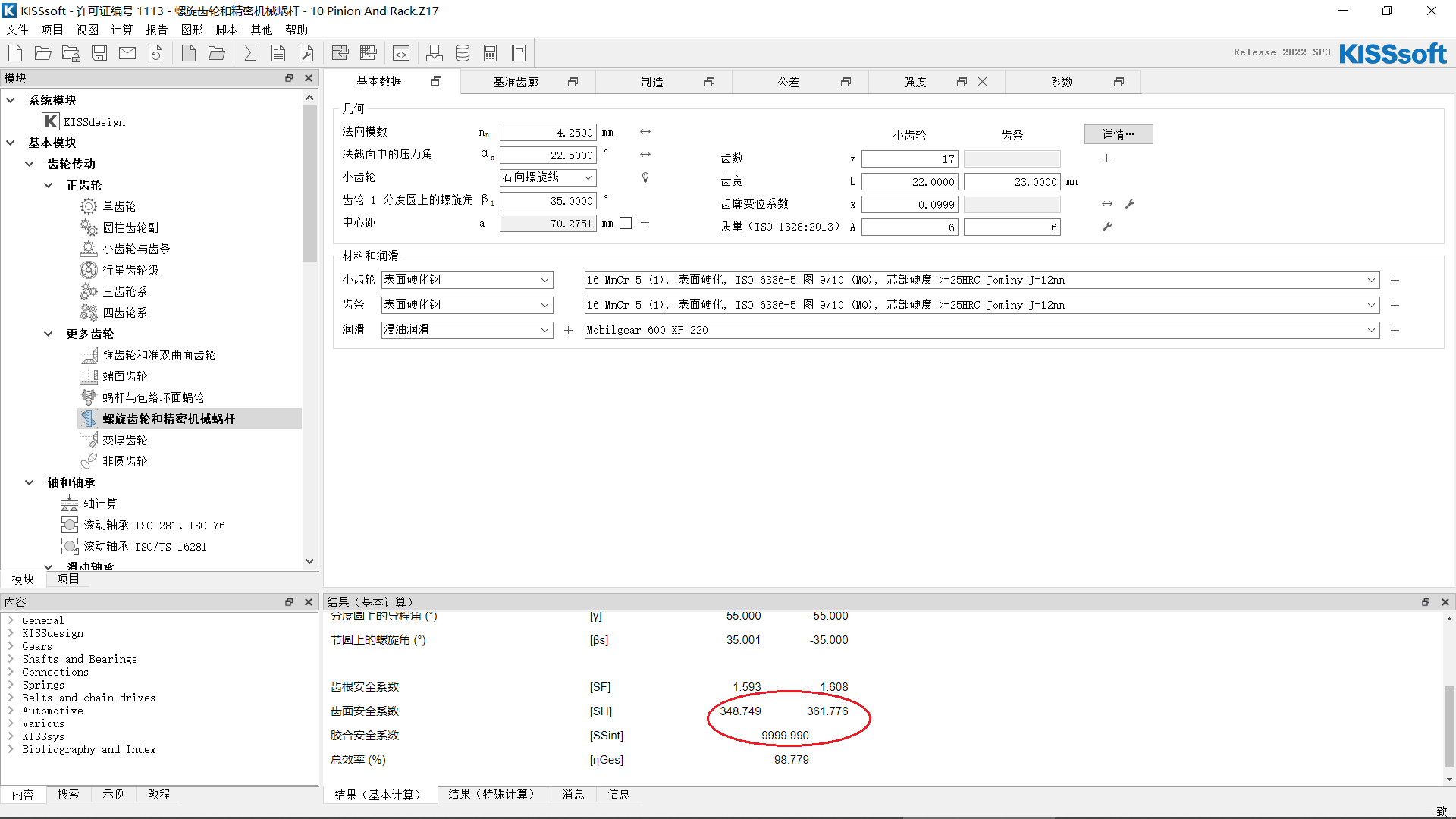This screenshot has height=819, width=1456.
Task: Click convert arrow next to pressure angle
Action: [x=645, y=155]
